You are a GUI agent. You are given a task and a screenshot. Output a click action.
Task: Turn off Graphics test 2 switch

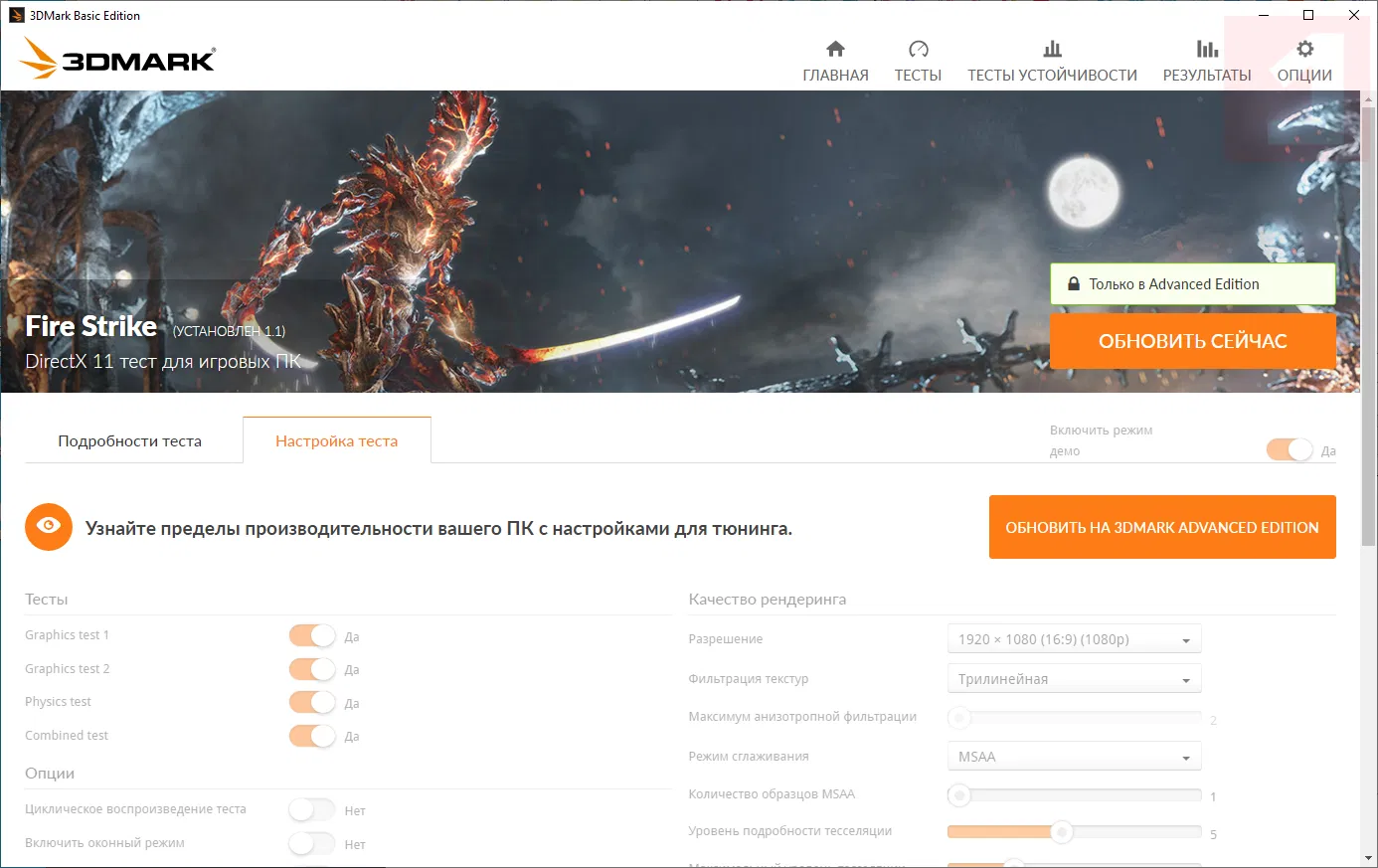click(x=312, y=669)
